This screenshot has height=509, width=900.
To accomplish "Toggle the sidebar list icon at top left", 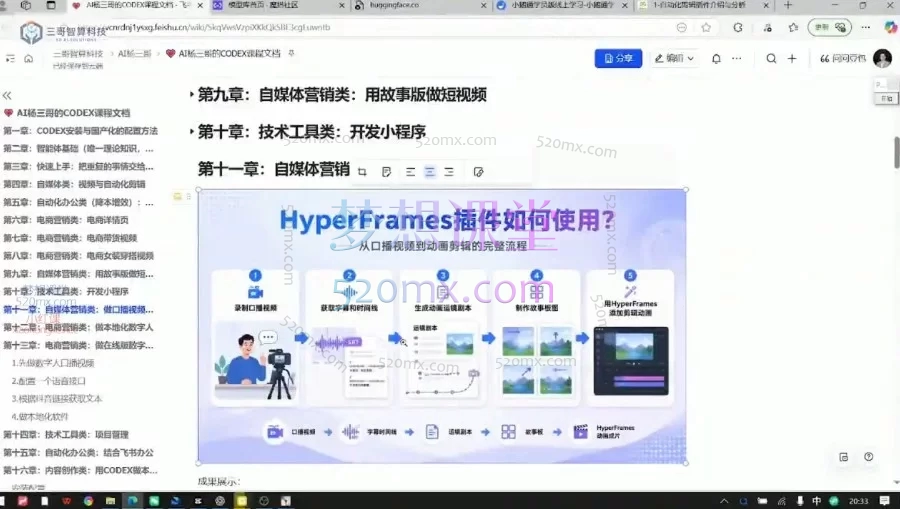I will tap(10, 59).
